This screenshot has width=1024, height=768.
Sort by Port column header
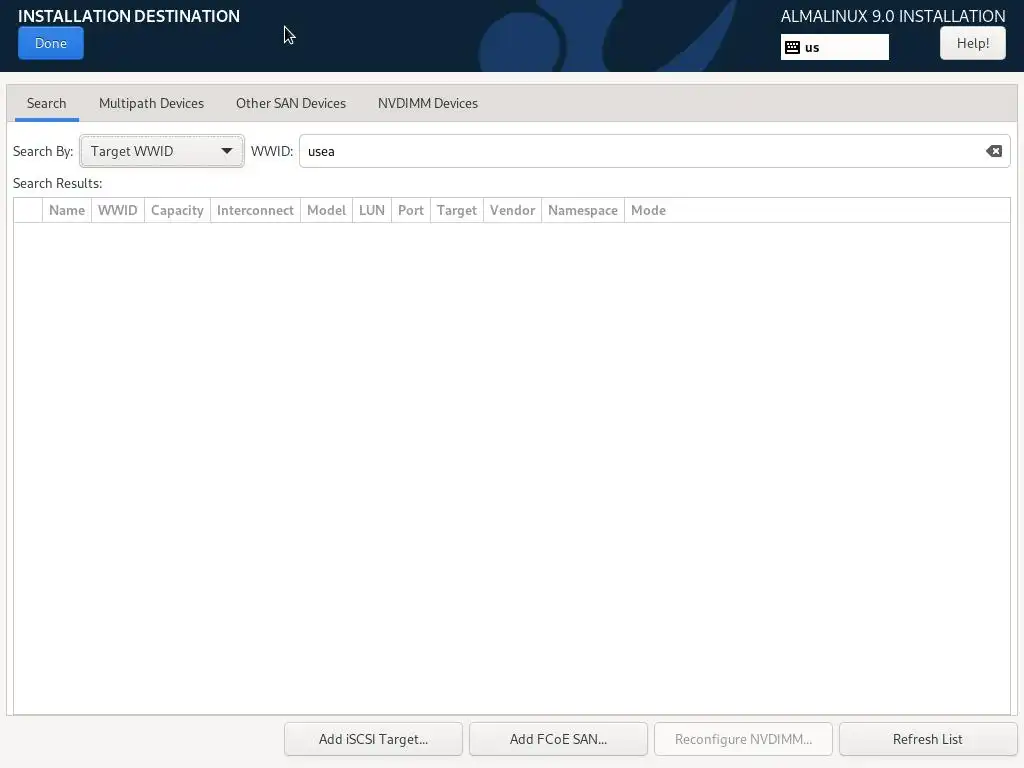click(x=411, y=210)
